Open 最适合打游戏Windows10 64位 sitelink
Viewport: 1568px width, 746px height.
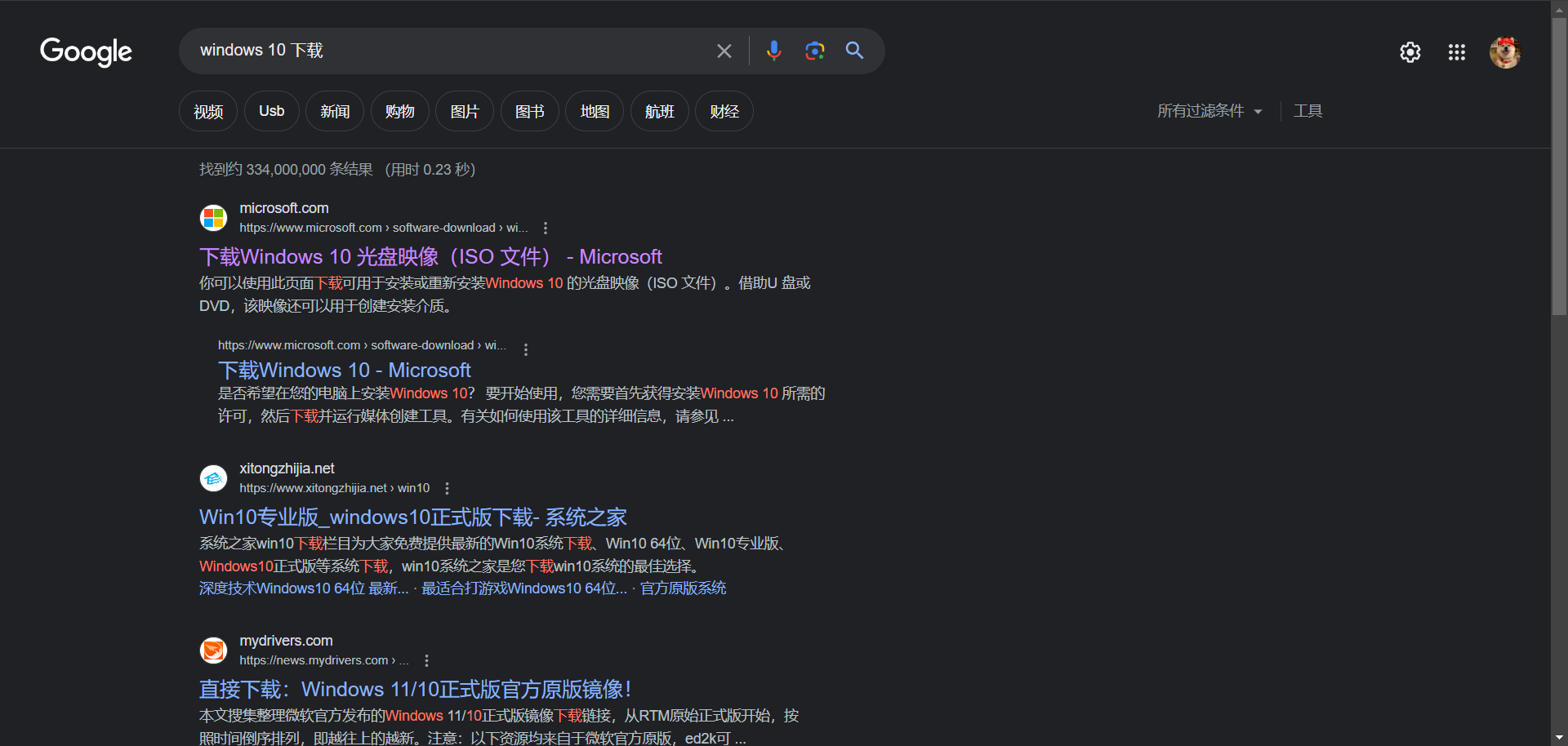point(524,588)
